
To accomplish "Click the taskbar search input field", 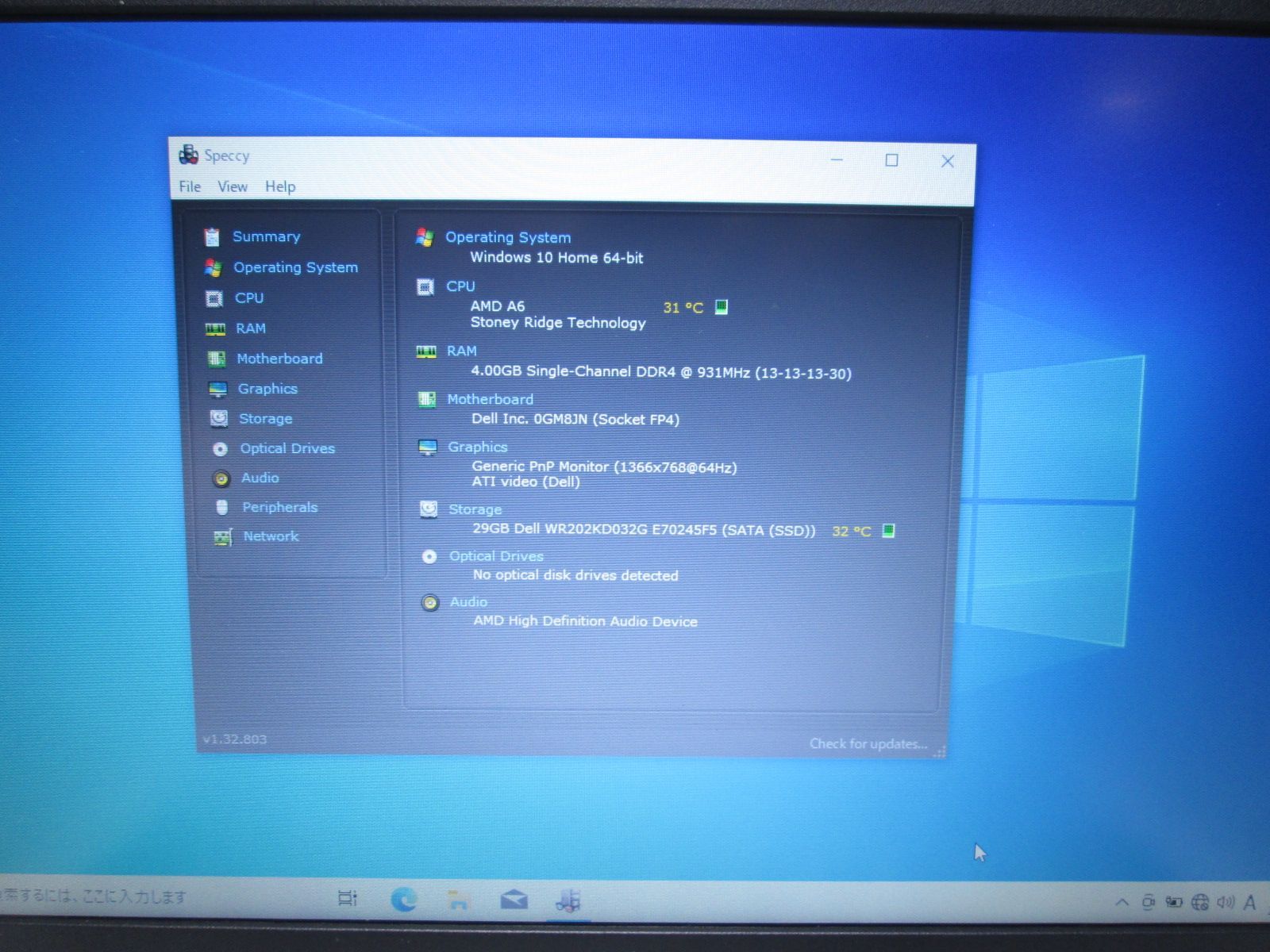I will (x=95, y=896).
